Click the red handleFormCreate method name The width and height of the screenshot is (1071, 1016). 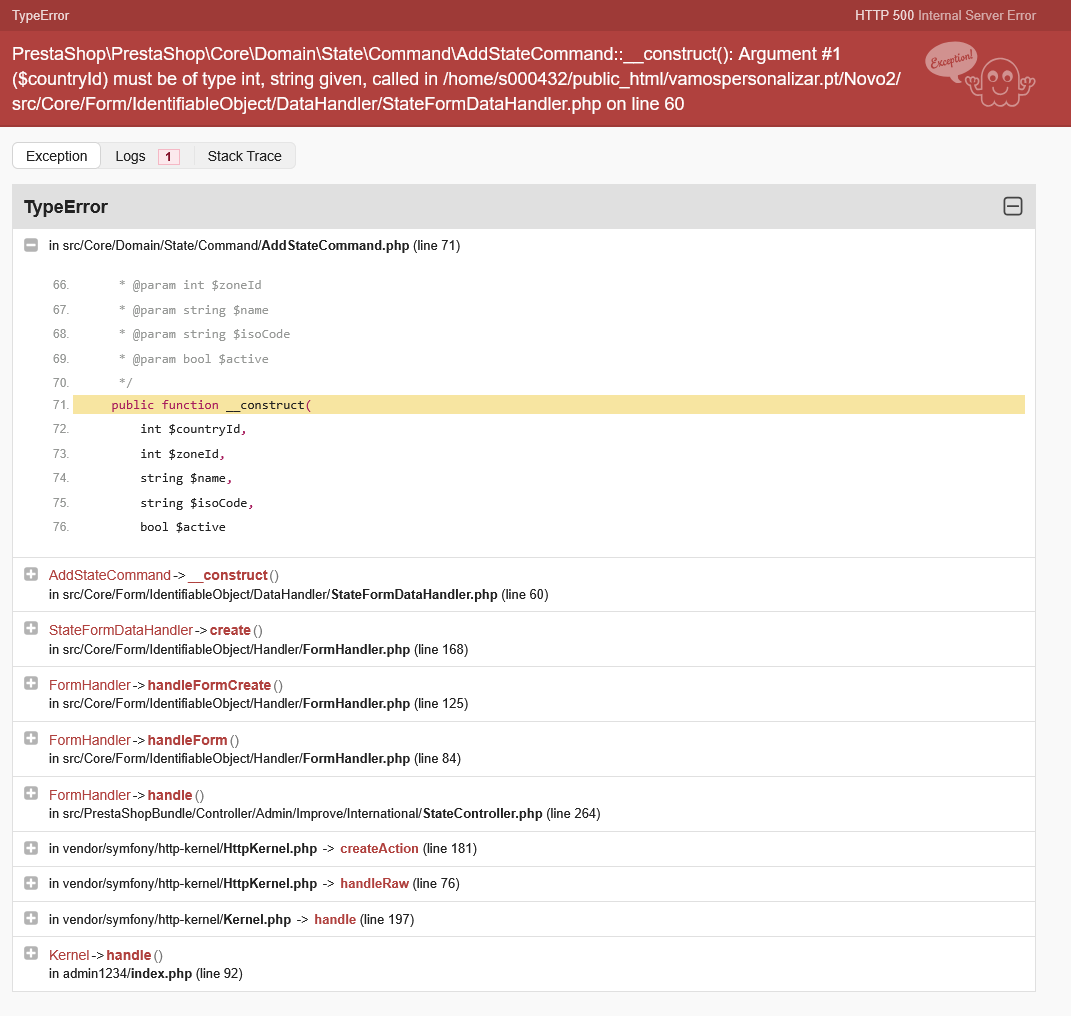(x=209, y=685)
